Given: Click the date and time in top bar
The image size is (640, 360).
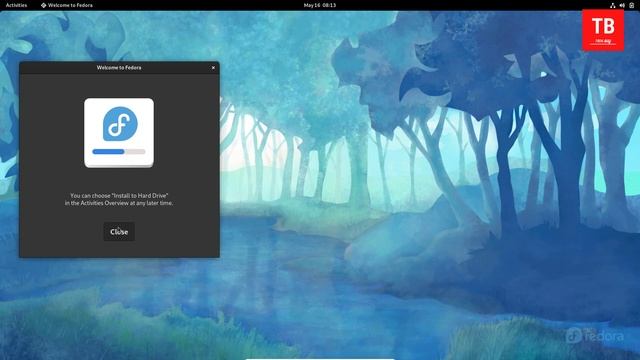Looking at the screenshot, I should [x=320, y=5].
